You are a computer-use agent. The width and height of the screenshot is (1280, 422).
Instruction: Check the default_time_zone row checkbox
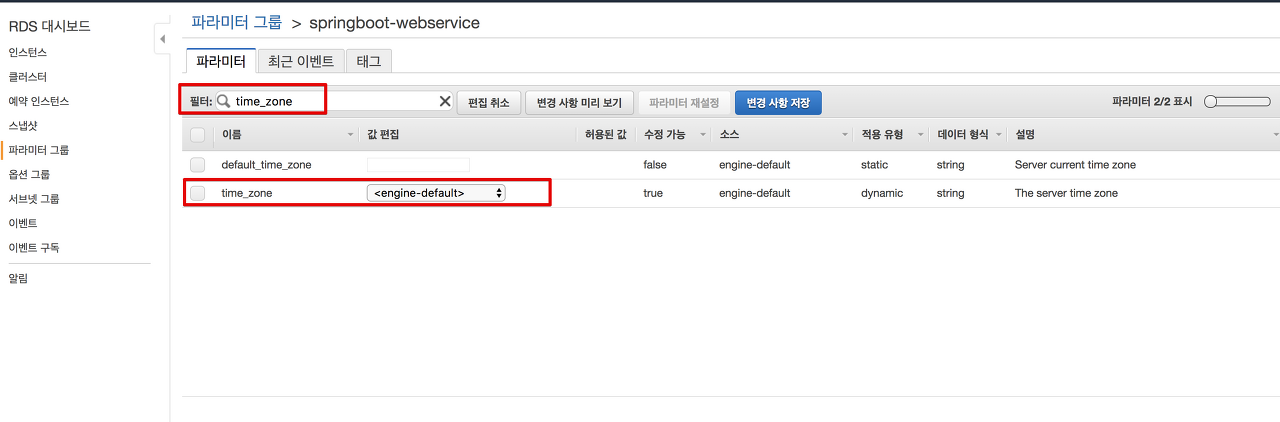click(x=198, y=164)
